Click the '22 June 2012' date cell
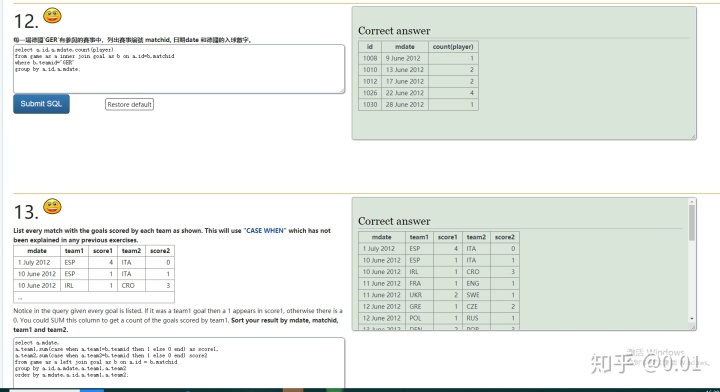Image resolution: width=720 pixels, height=392 pixels. click(405, 93)
